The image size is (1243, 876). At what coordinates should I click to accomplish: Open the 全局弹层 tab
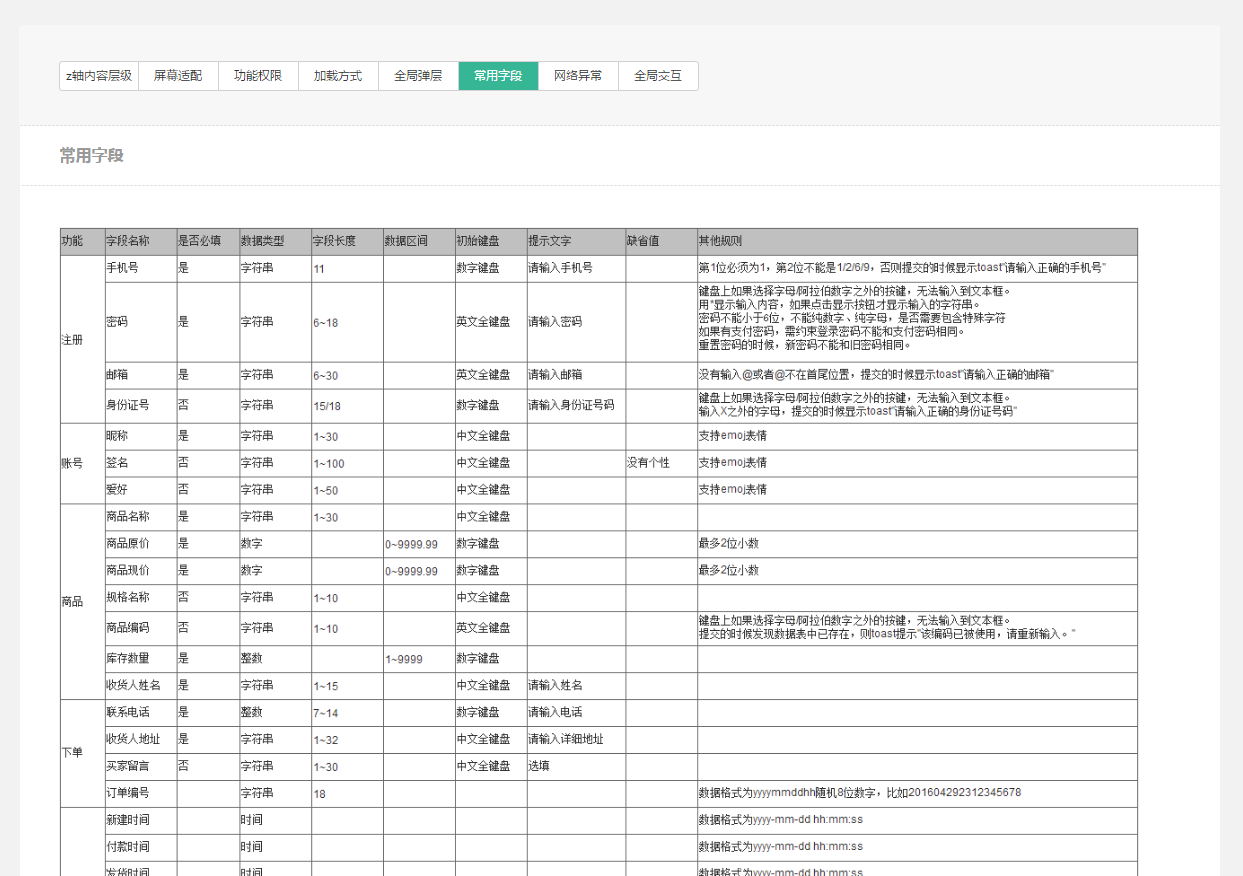[418, 76]
